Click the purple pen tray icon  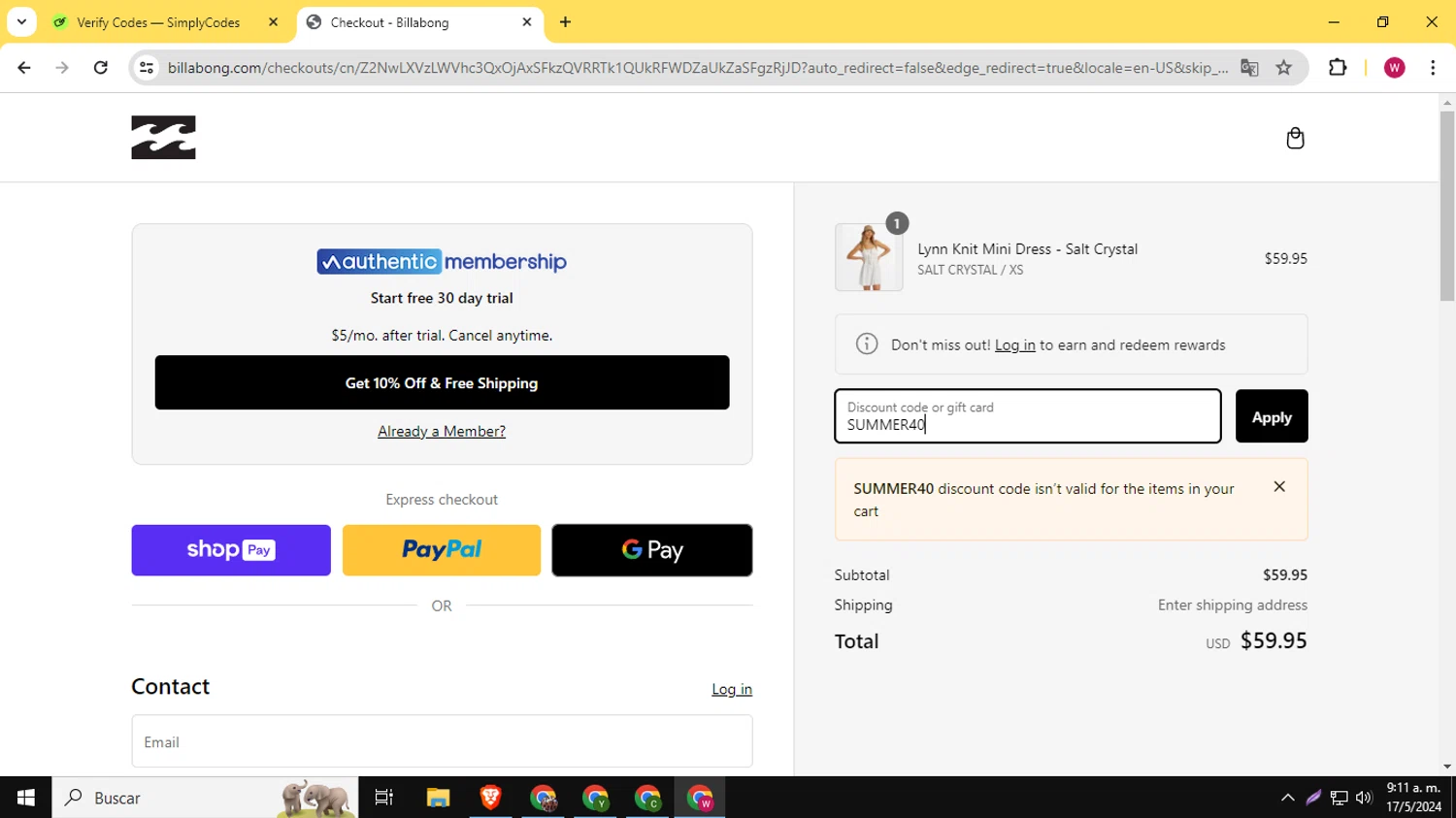pos(1313,798)
